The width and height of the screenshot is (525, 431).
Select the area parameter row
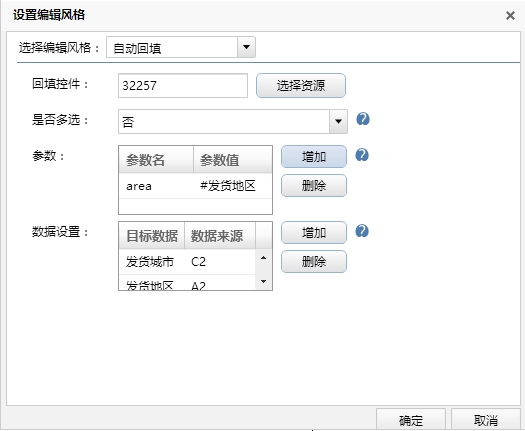(x=195, y=186)
